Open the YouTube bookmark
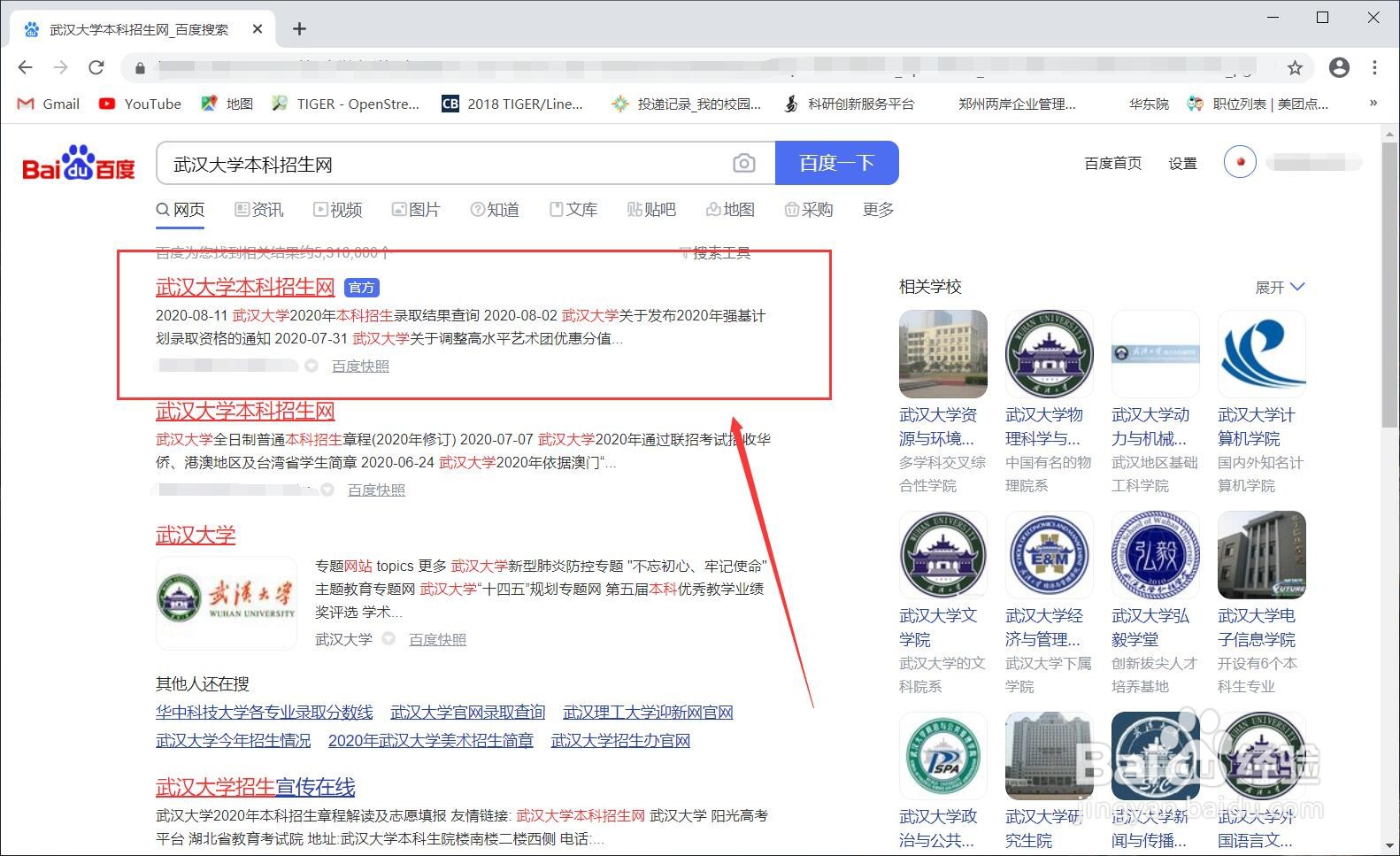The width and height of the screenshot is (1400, 856). tap(140, 104)
